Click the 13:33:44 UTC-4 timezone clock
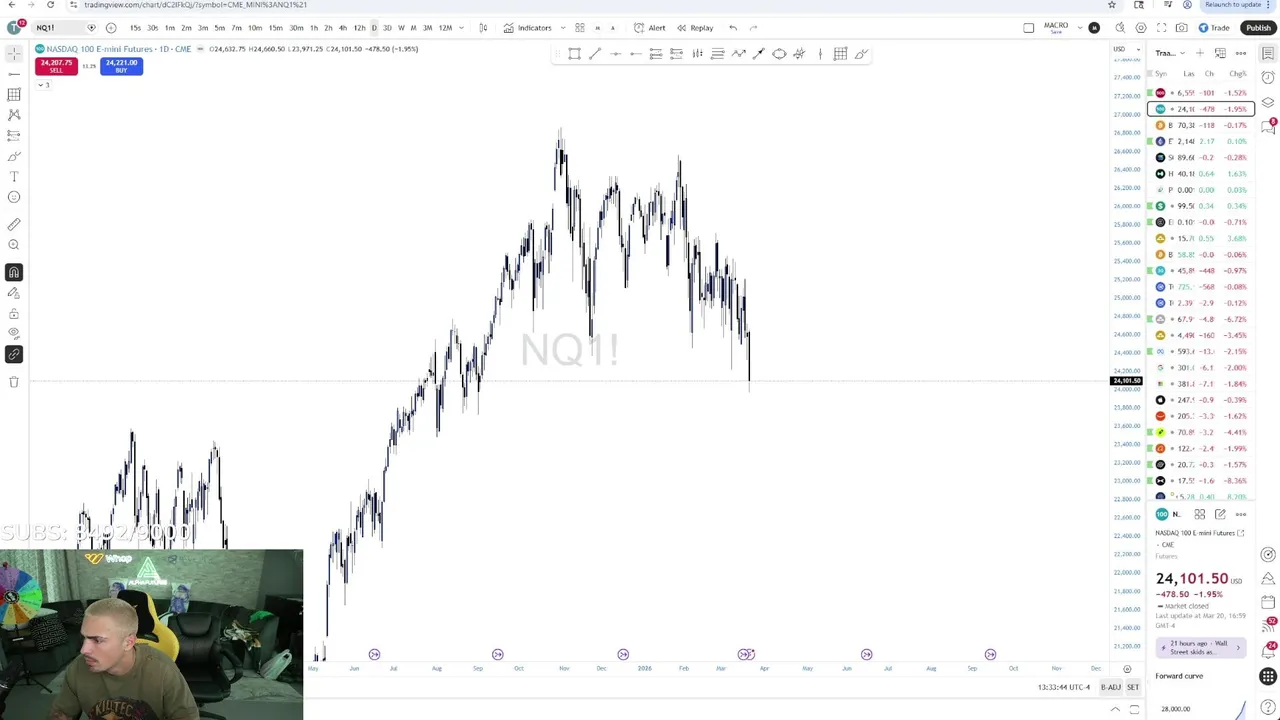The width and height of the screenshot is (1280, 720). pyautogui.click(x=1064, y=687)
